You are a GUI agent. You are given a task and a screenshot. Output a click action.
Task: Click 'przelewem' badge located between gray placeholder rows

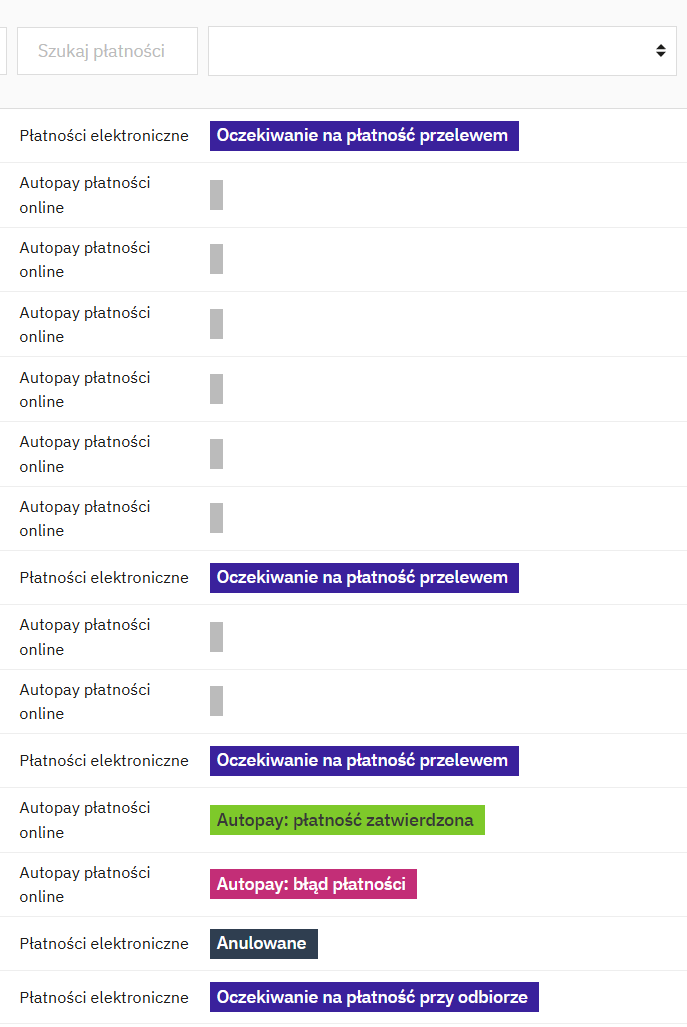pos(364,578)
